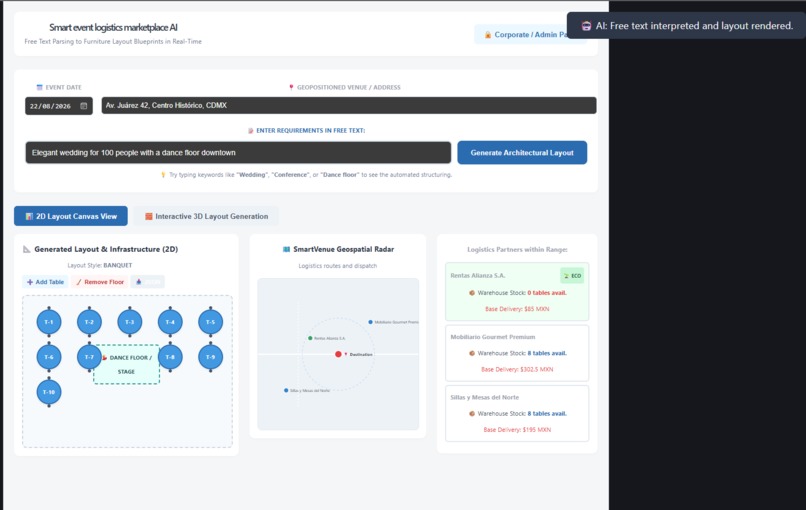The image size is (806, 510).
Task: Click Generate Architectural Layout button
Action: (522, 153)
